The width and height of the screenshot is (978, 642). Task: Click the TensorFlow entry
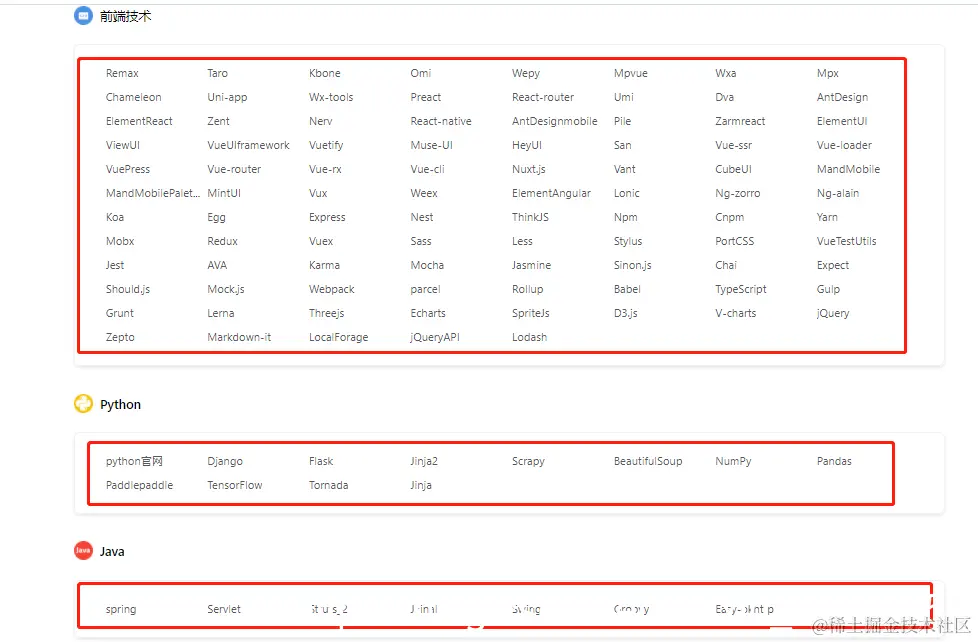click(x=235, y=485)
